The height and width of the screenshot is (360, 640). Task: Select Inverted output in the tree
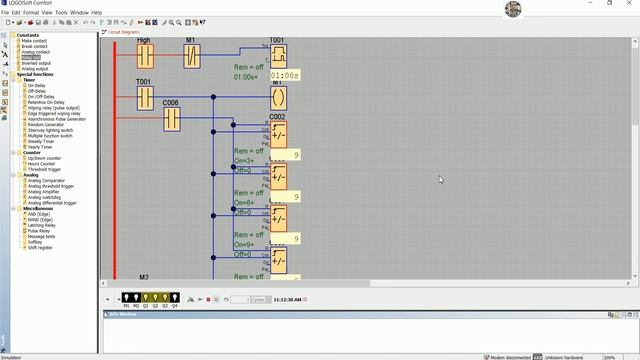[36, 63]
